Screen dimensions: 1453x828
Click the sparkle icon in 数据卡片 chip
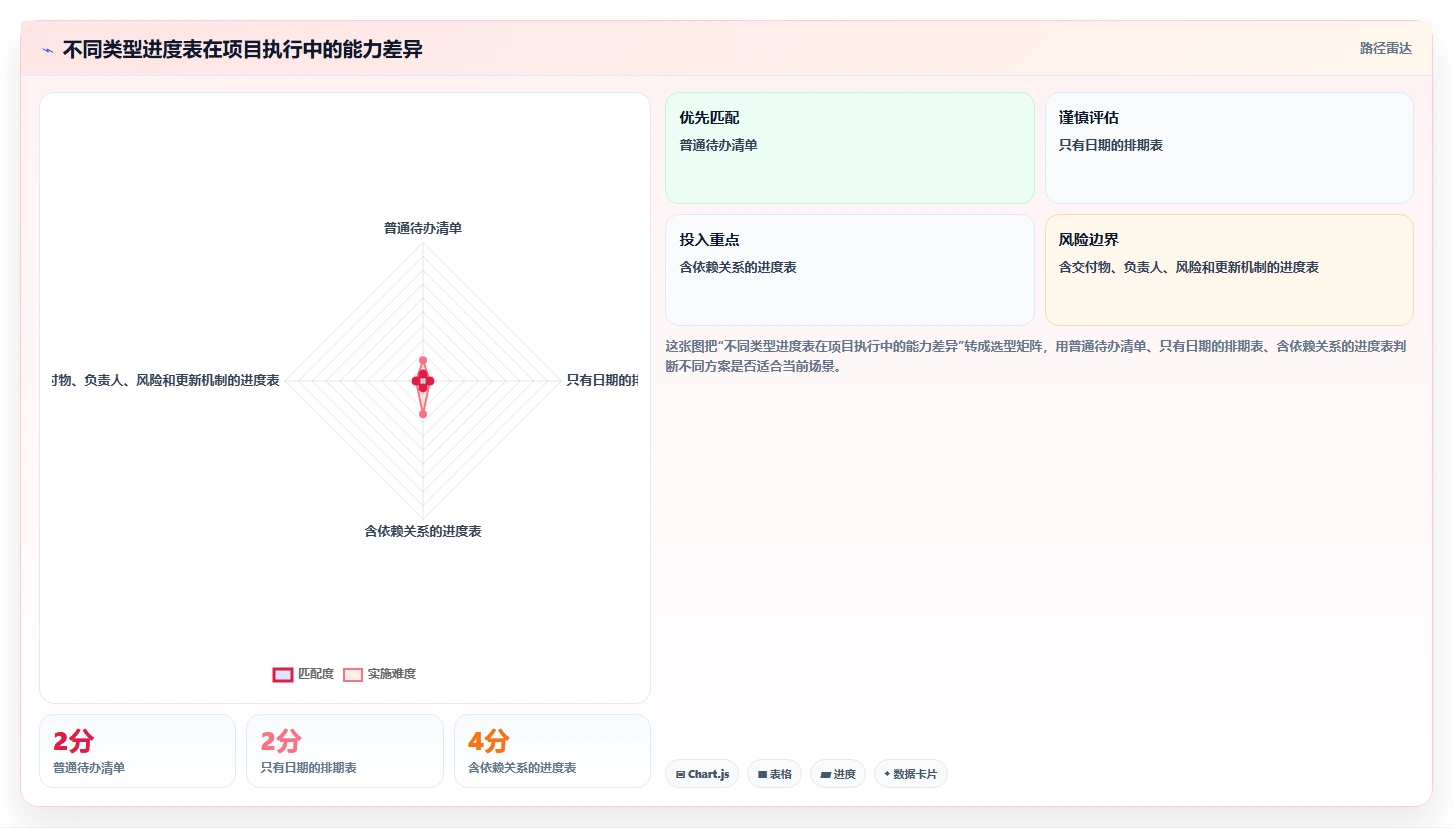pos(887,774)
